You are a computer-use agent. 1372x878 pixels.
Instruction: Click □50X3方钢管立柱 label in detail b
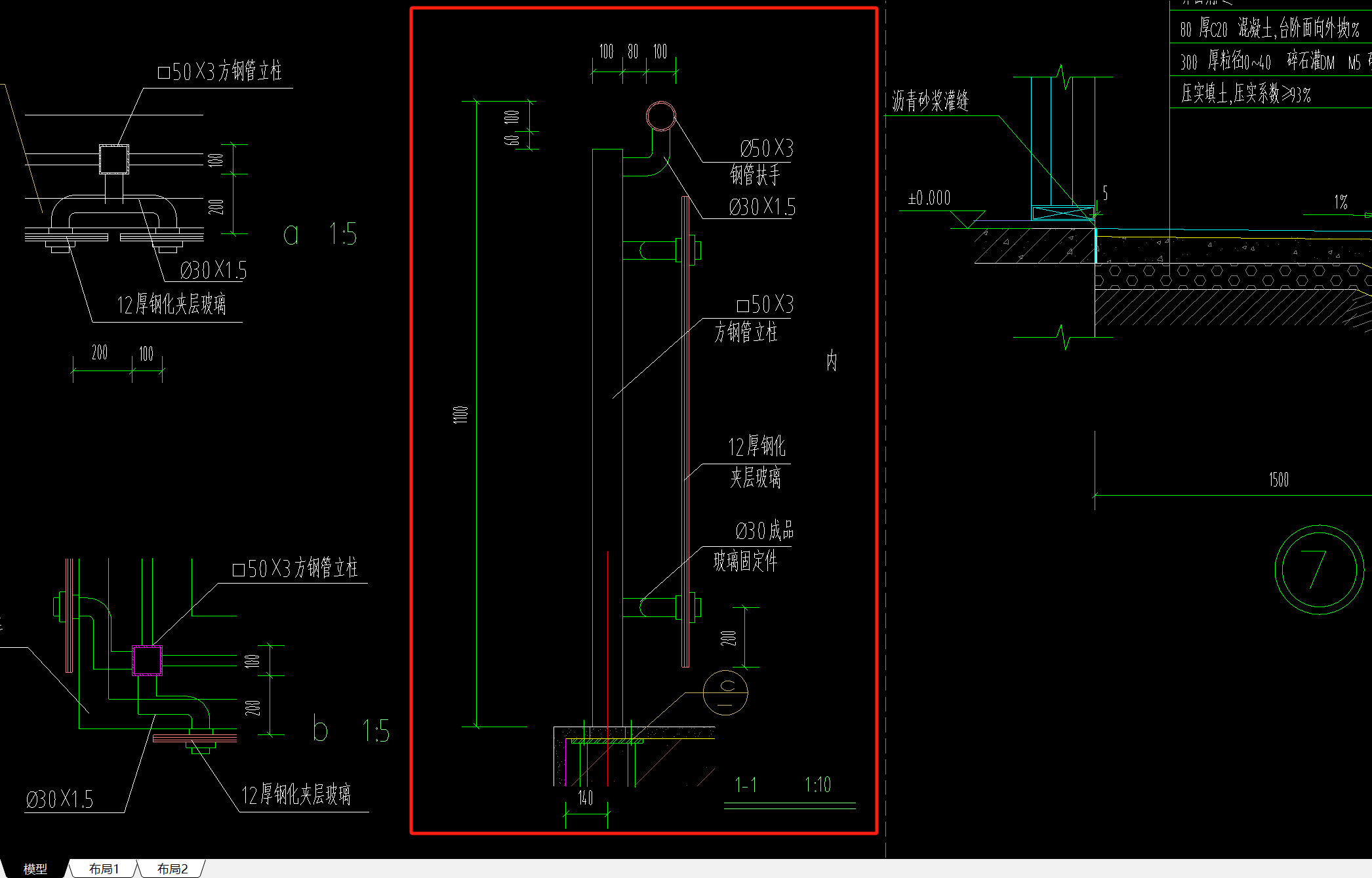(x=295, y=568)
